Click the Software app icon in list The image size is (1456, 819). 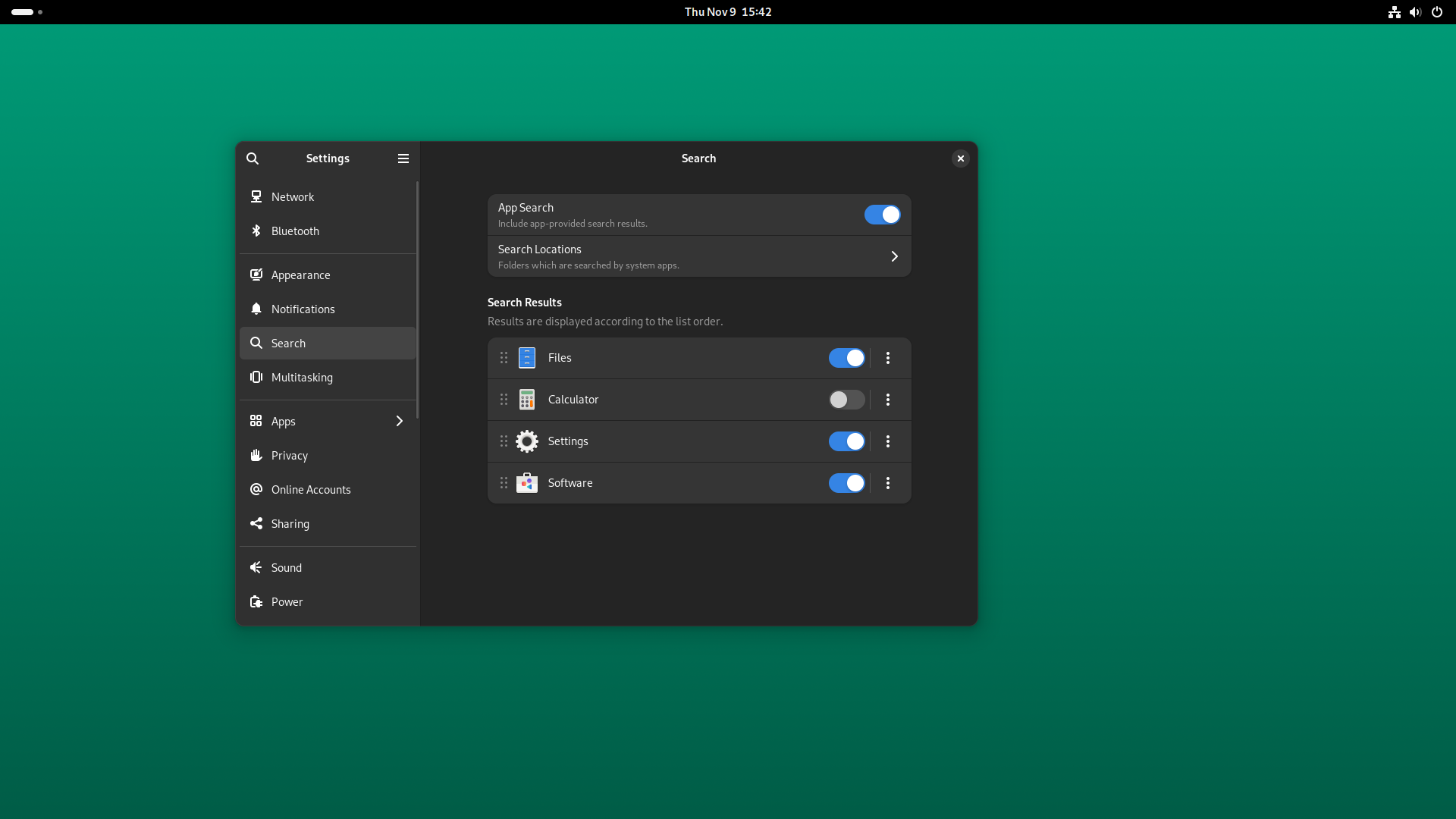tap(527, 483)
